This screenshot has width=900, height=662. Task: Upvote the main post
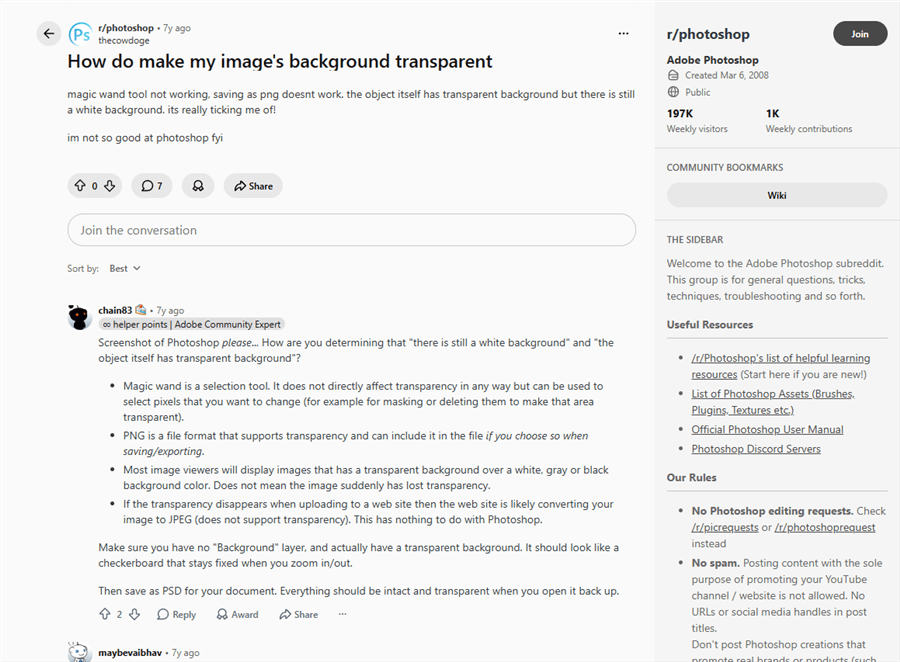[80, 185]
